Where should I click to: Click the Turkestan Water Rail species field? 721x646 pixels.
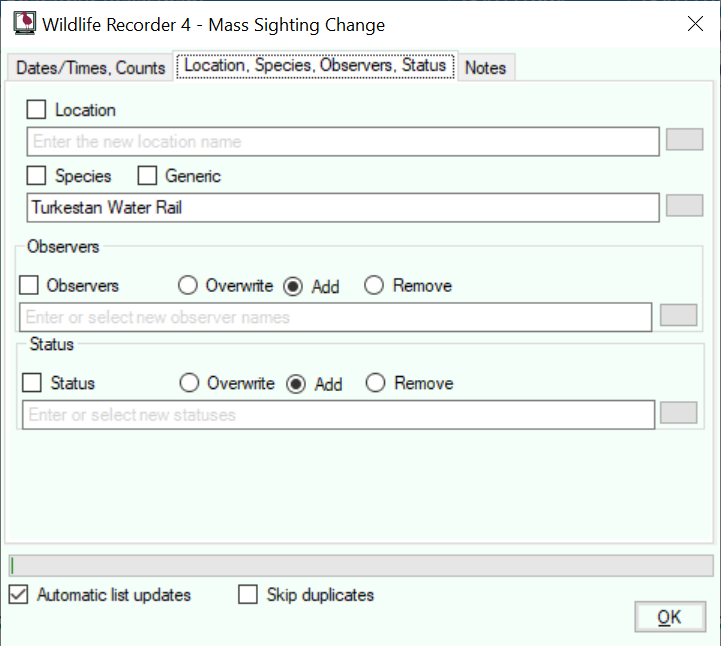tap(343, 207)
